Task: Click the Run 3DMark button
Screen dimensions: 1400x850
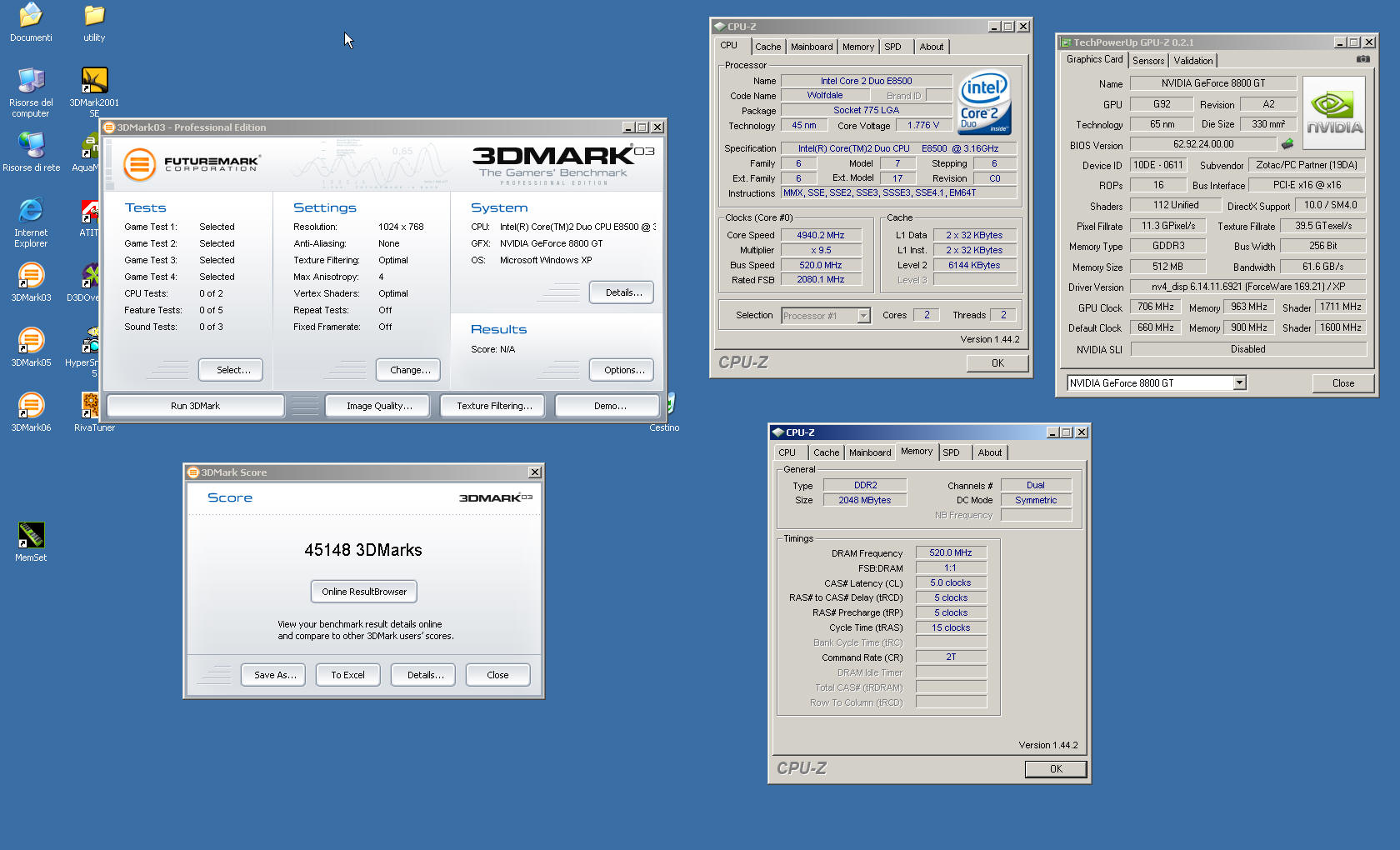Action: click(196, 406)
